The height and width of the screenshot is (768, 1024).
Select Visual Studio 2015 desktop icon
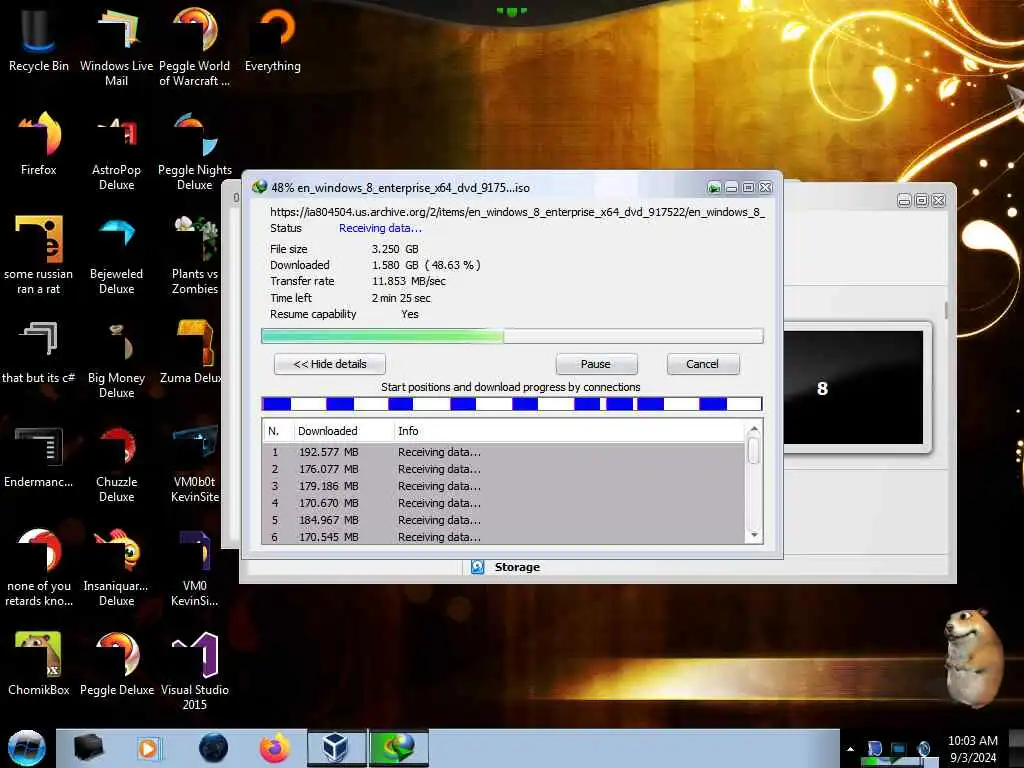coord(195,669)
